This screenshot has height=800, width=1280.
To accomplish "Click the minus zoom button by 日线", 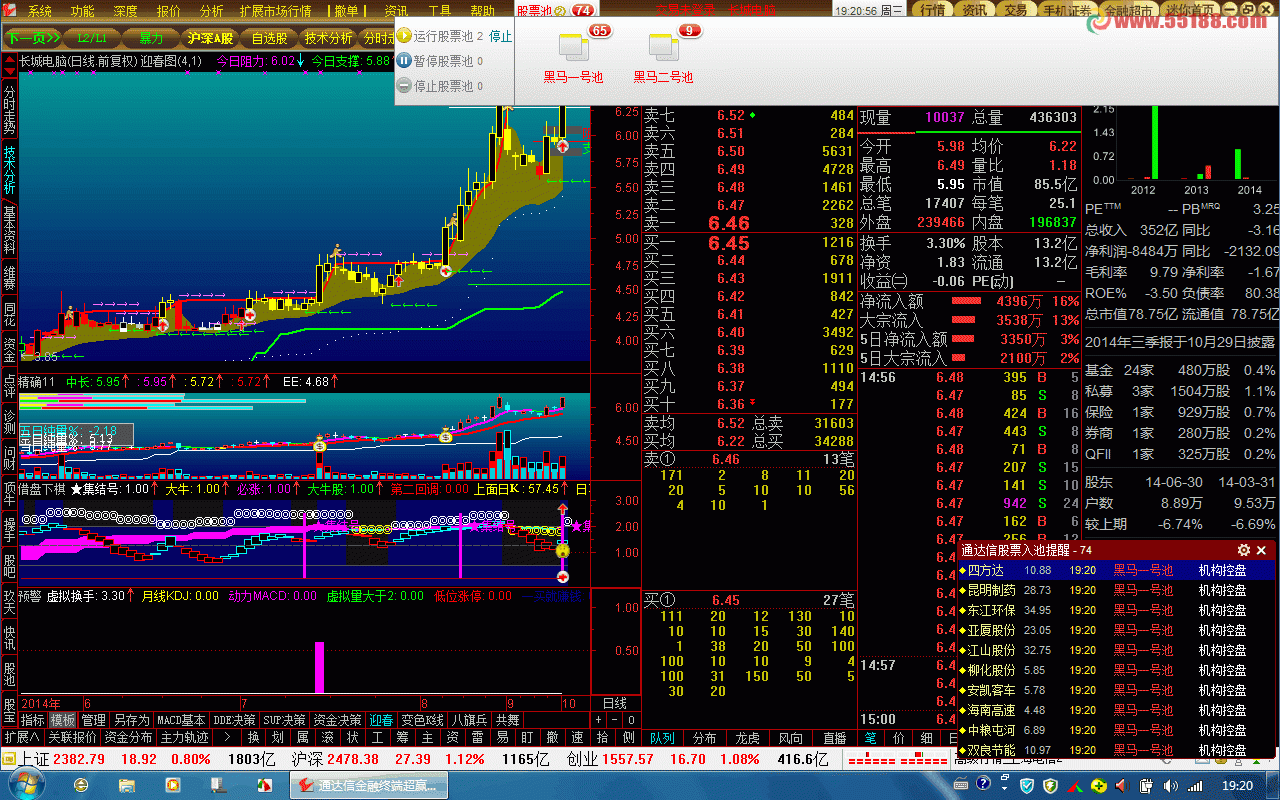I will [x=615, y=719].
